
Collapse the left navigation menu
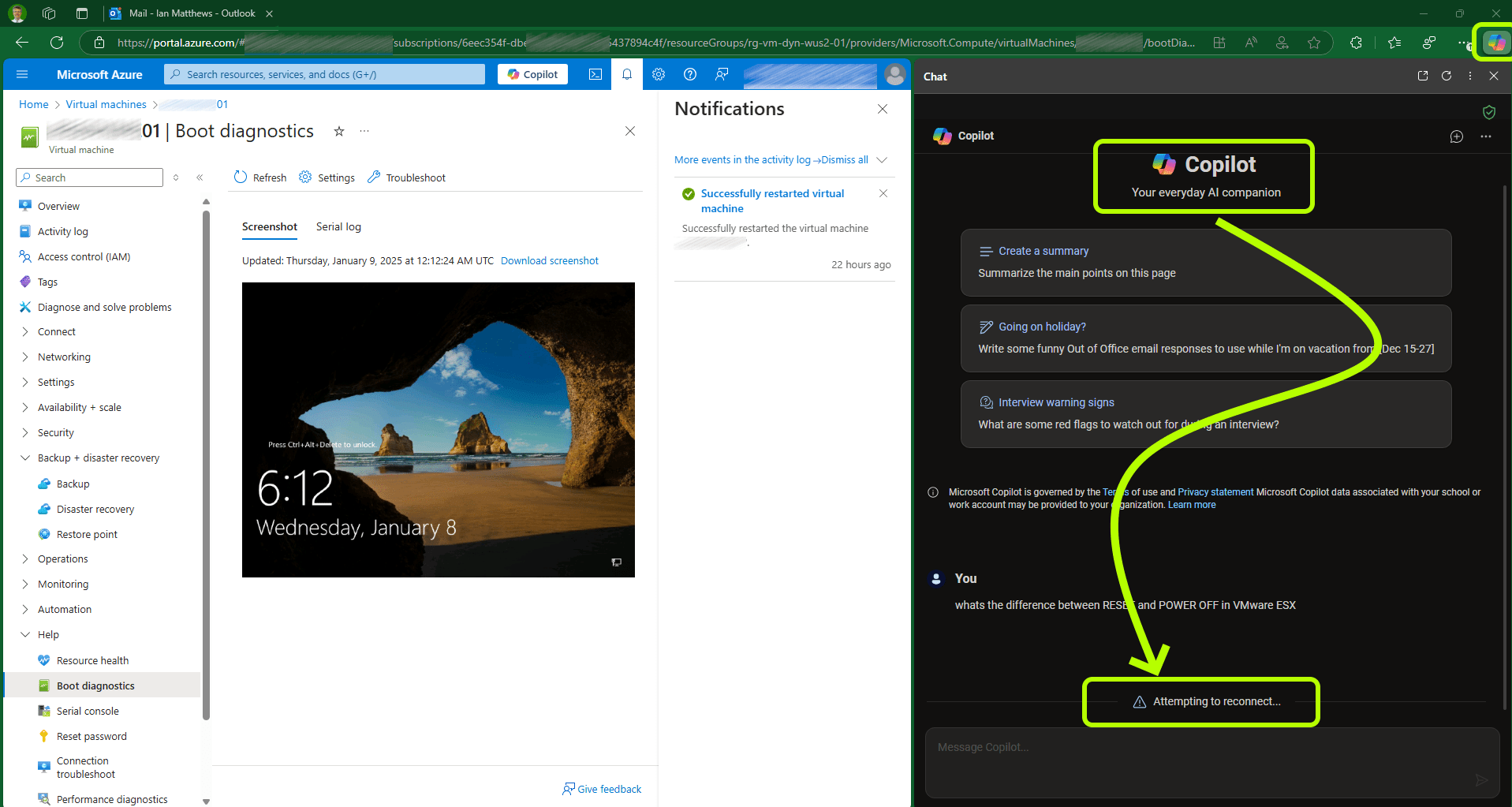pyautogui.click(x=200, y=177)
